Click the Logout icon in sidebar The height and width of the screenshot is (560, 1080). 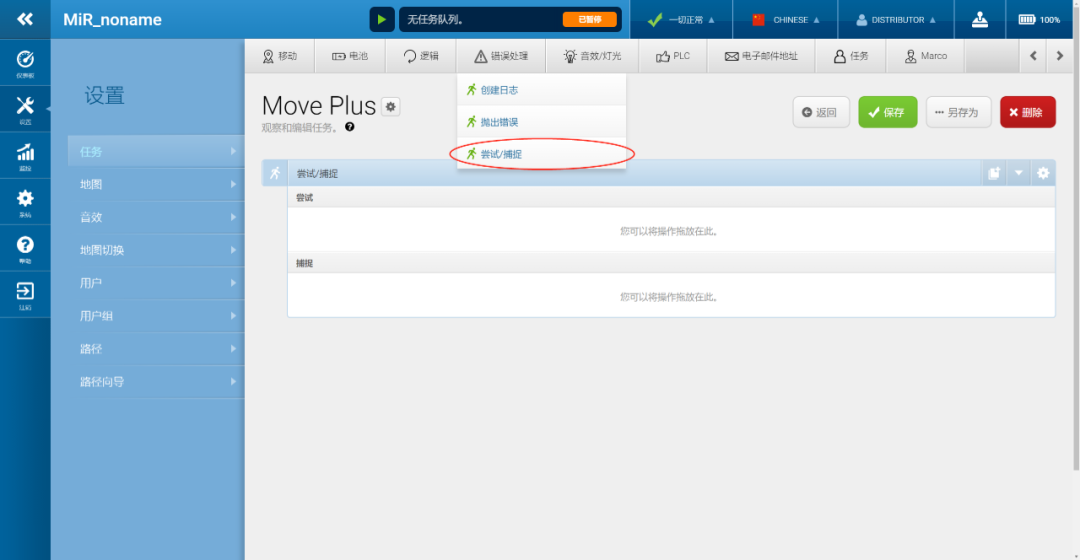(x=25, y=295)
